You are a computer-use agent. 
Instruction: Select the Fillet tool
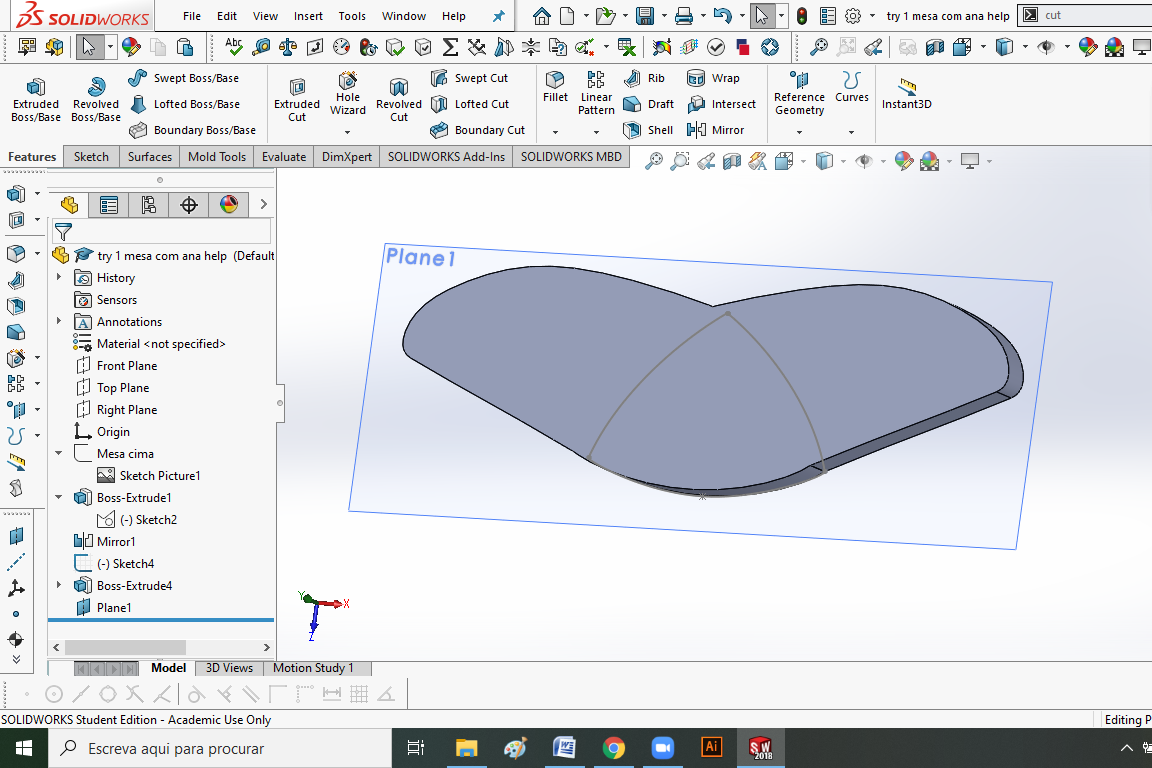click(555, 96)
